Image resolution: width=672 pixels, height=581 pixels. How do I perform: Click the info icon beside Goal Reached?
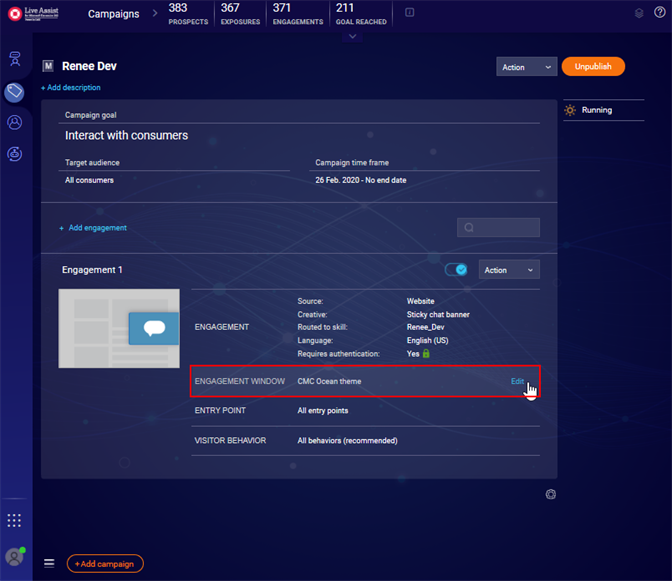coord(410,13)
